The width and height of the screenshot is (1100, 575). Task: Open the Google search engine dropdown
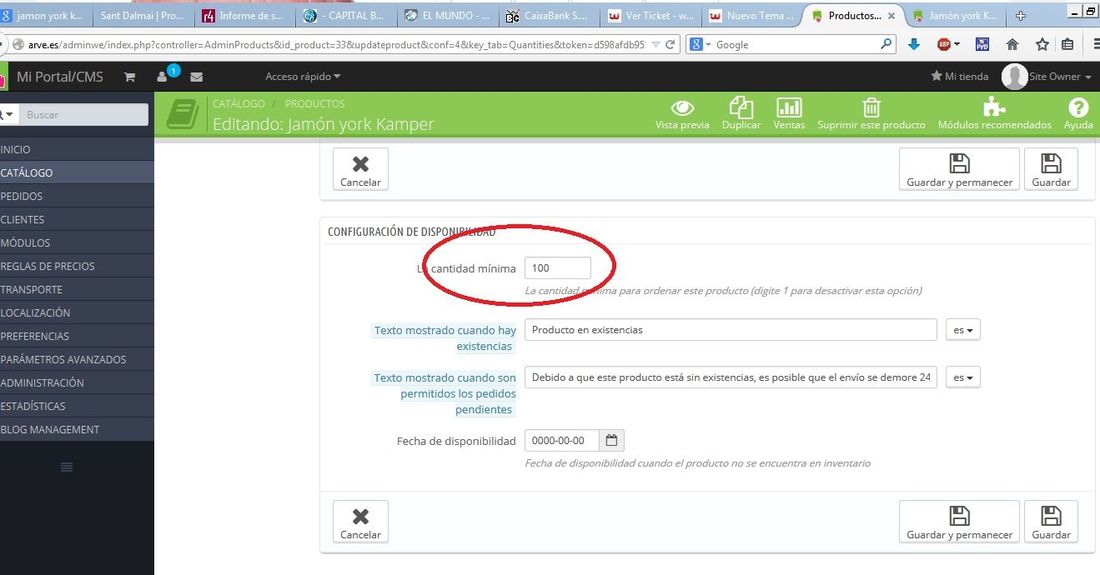click(x=699, y=44)
